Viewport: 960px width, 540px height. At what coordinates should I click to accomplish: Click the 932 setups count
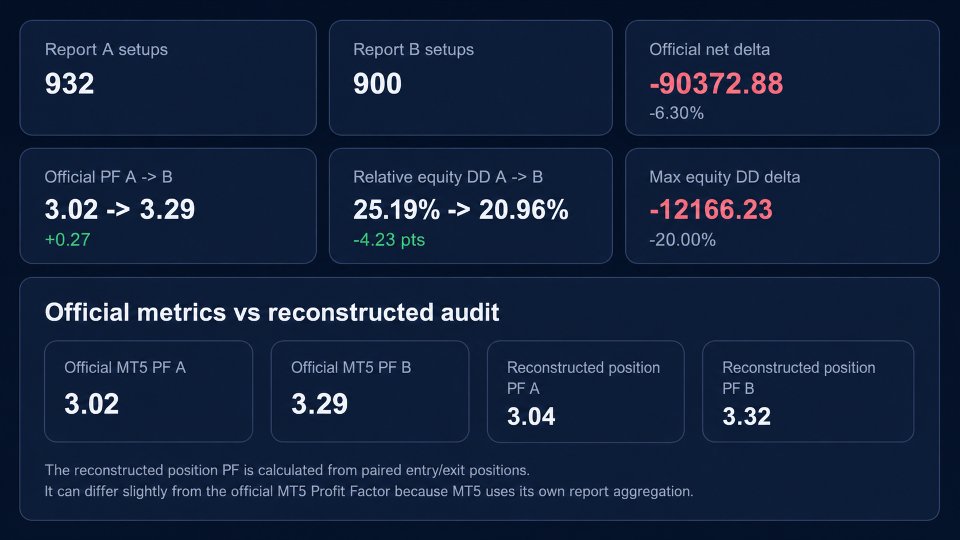[x=69, y=84]
